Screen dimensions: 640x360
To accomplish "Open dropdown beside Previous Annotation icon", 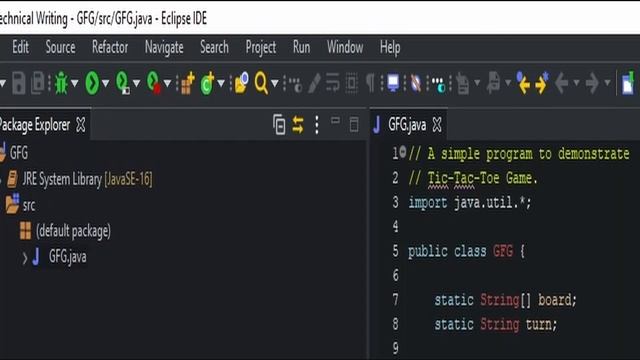I will (x=508, y=83).
